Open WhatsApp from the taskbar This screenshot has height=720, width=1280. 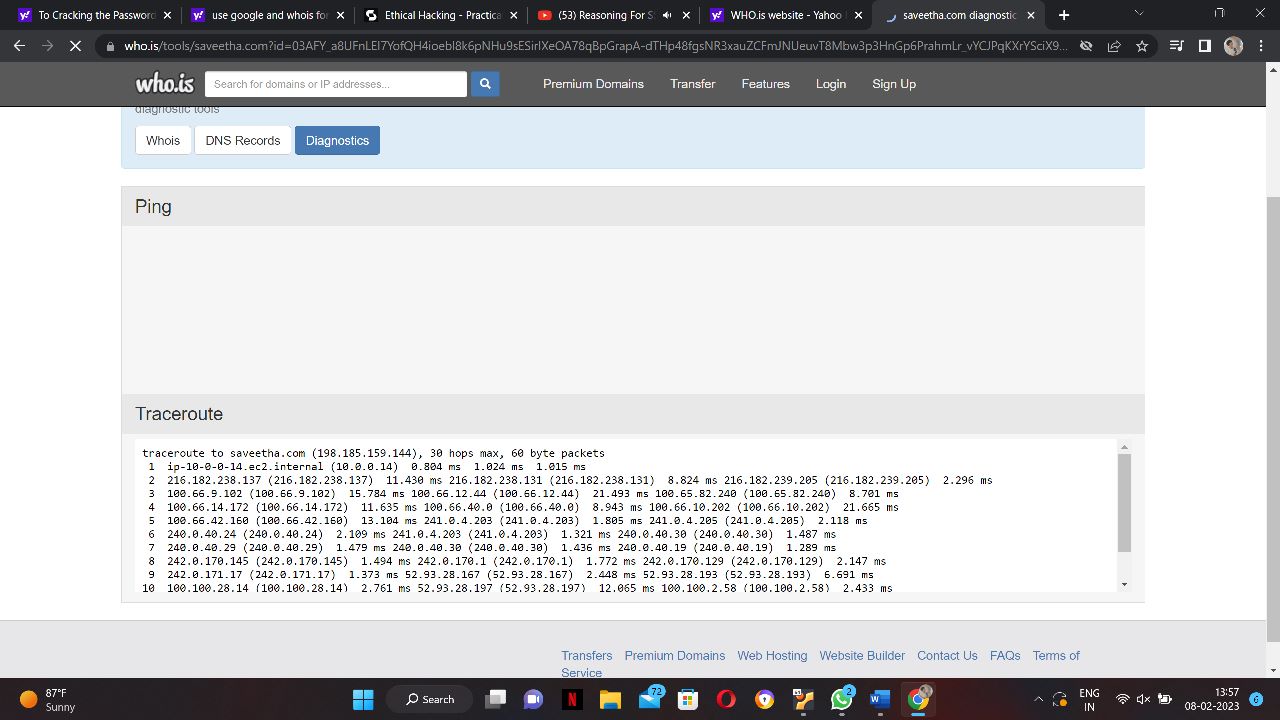coord(841,699)
